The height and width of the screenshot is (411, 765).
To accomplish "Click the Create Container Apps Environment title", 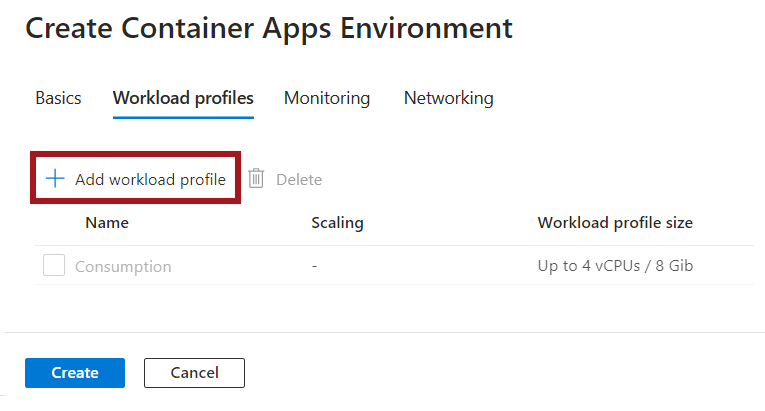I will (x=269, y=28).
